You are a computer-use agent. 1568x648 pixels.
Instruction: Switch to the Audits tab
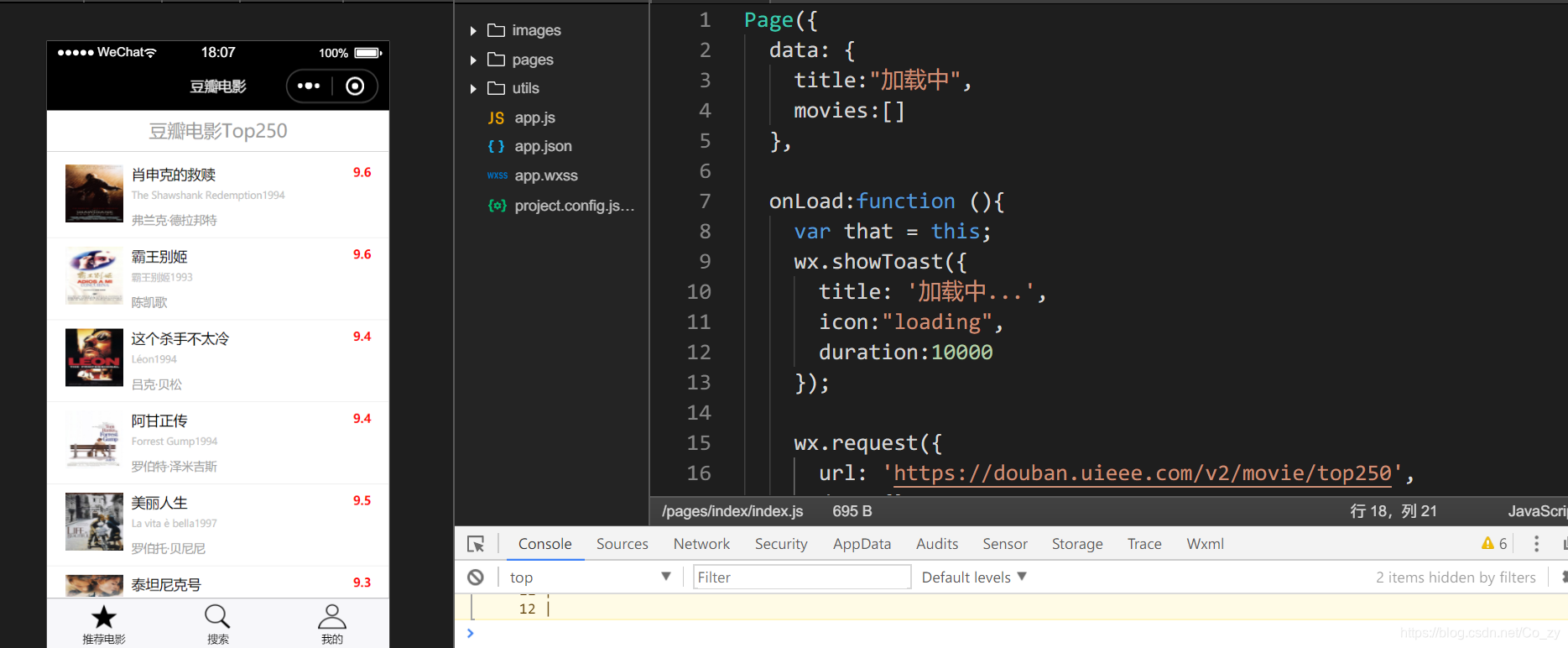pos(937,544)
